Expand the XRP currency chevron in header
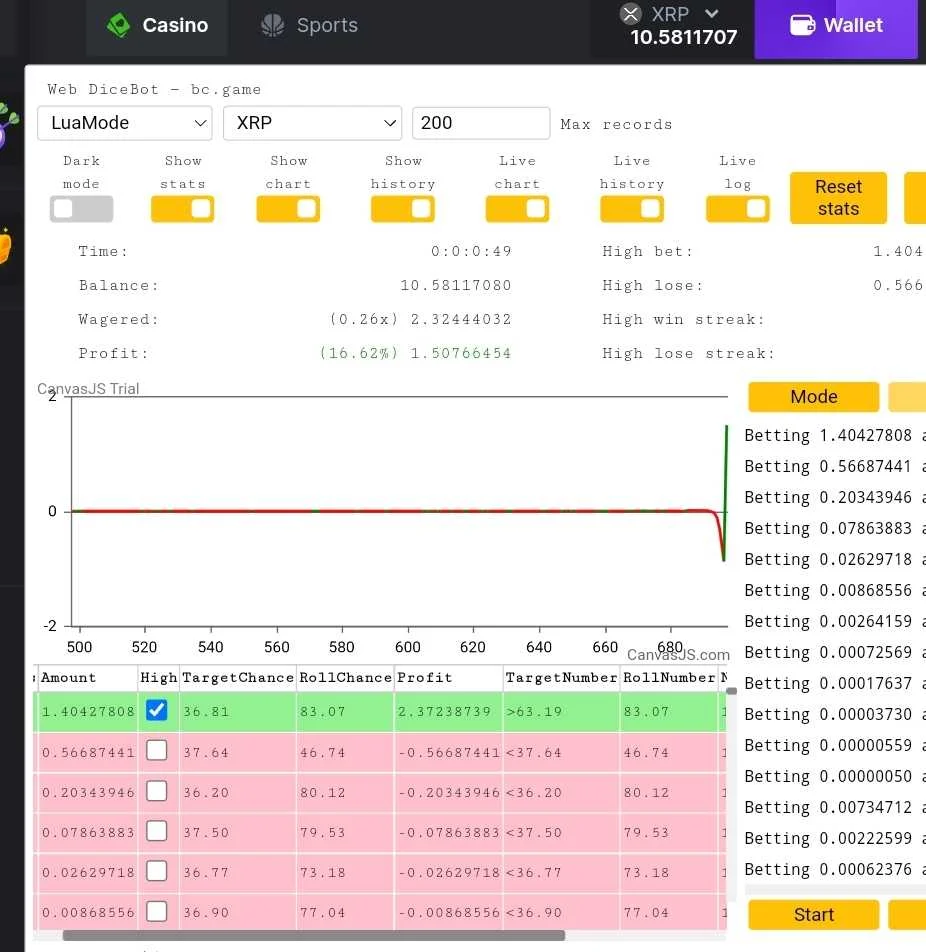The image size is (926, 952). (x=712, y=13)
